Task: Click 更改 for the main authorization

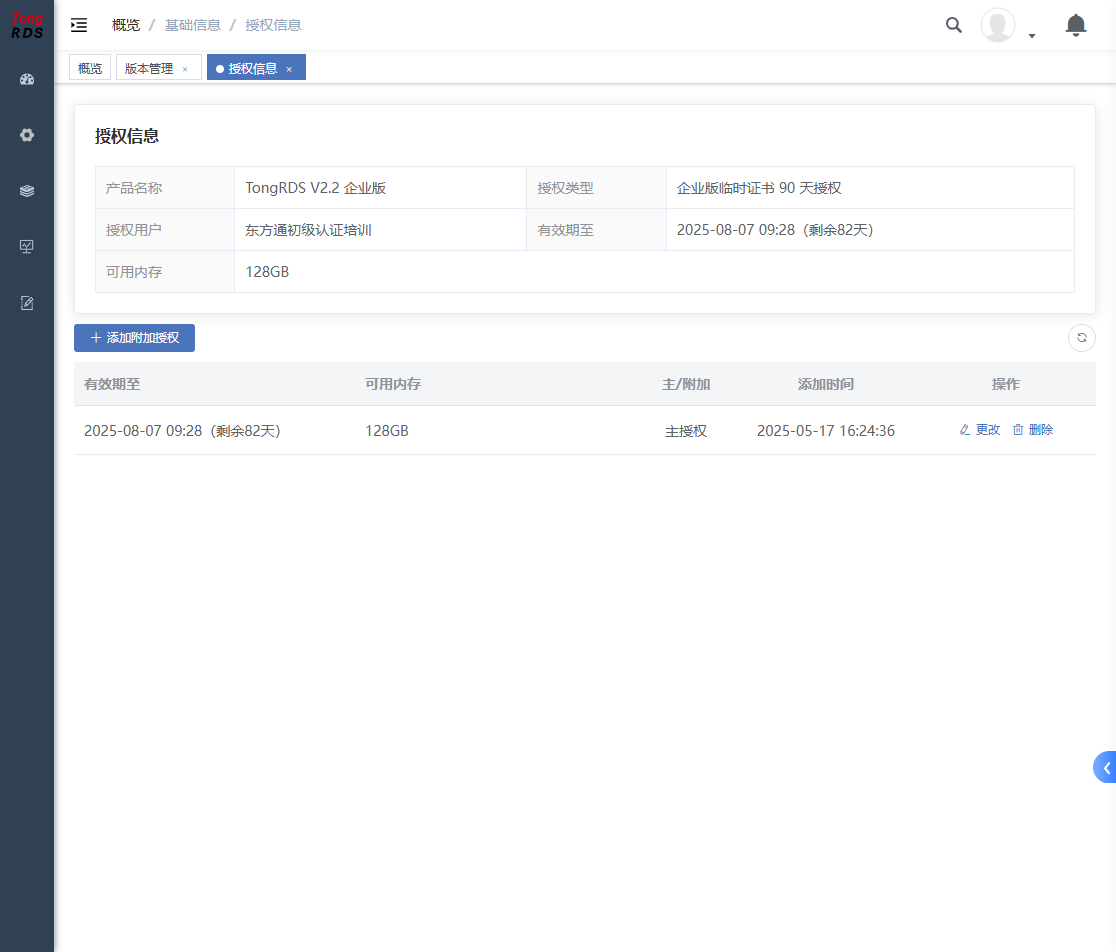Action: tap(980, 430)
